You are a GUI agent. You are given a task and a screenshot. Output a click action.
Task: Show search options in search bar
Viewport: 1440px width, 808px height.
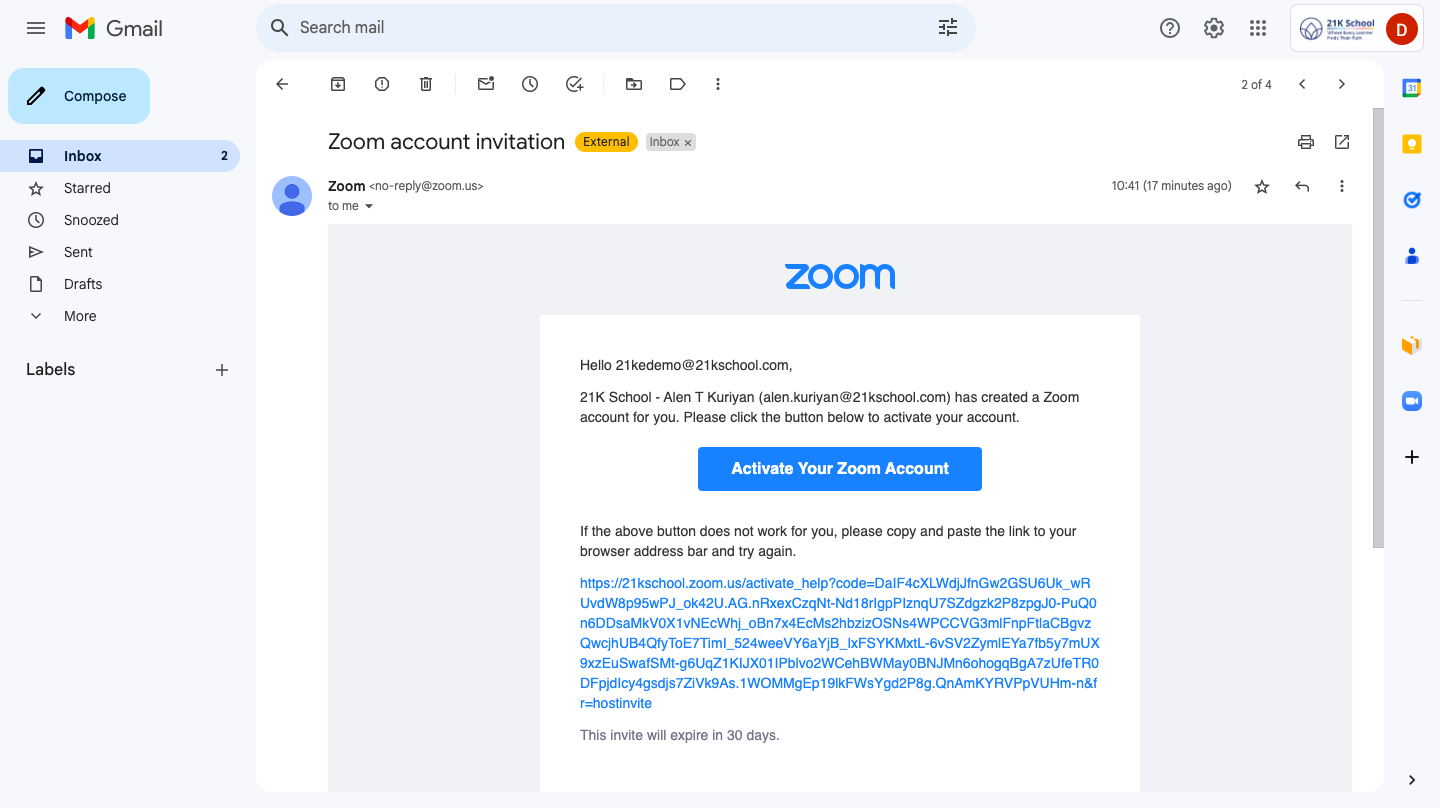[947, 28]
